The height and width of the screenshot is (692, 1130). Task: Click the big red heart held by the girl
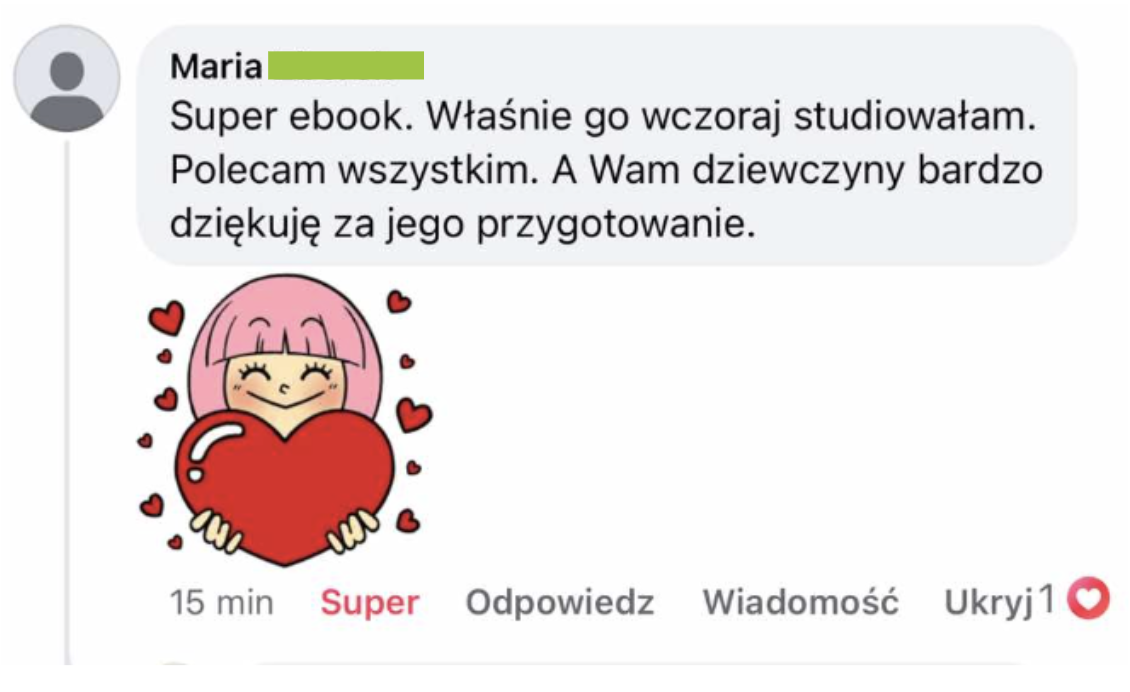(285, 487)
